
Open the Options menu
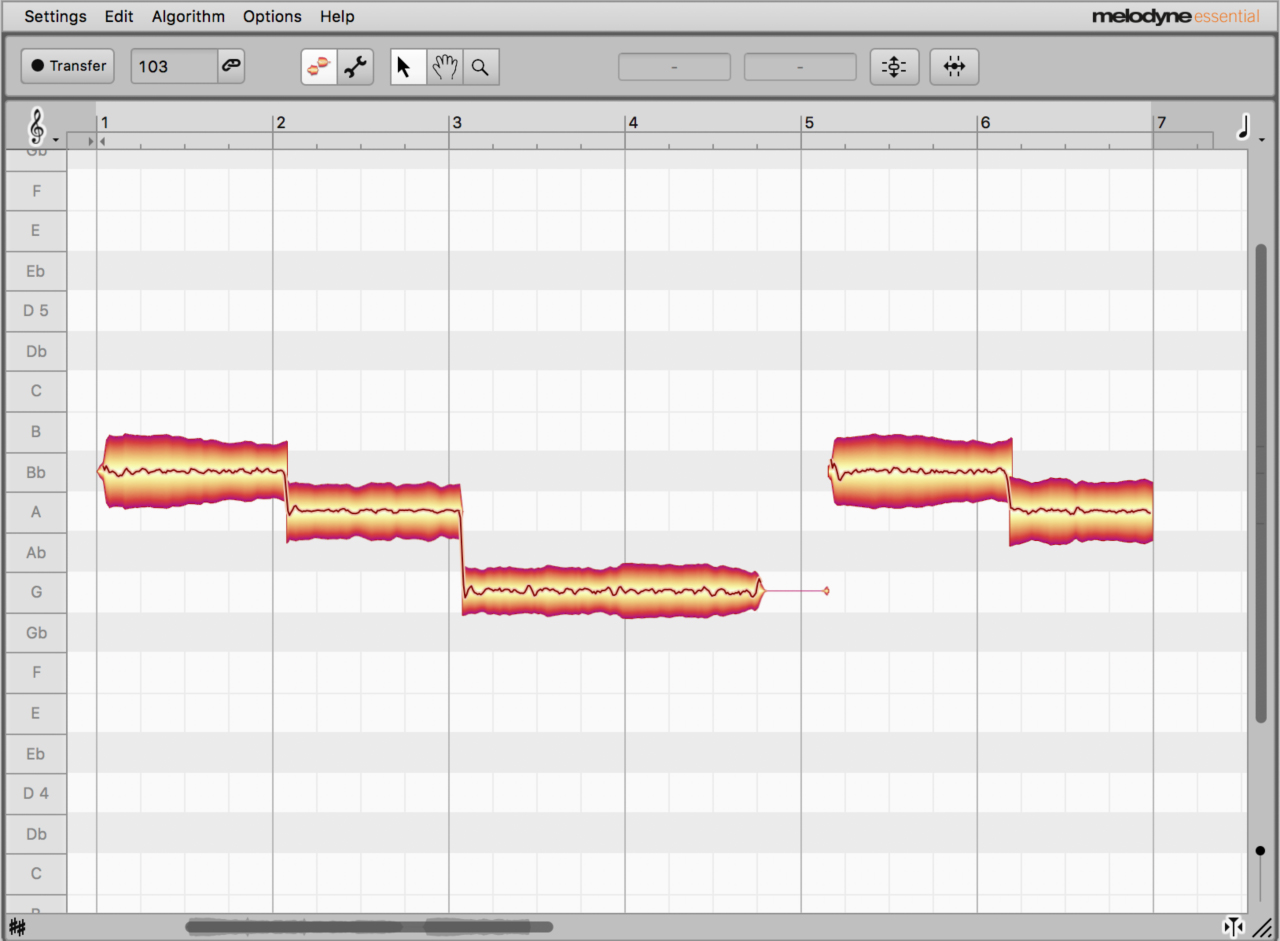tap(272, 16)
